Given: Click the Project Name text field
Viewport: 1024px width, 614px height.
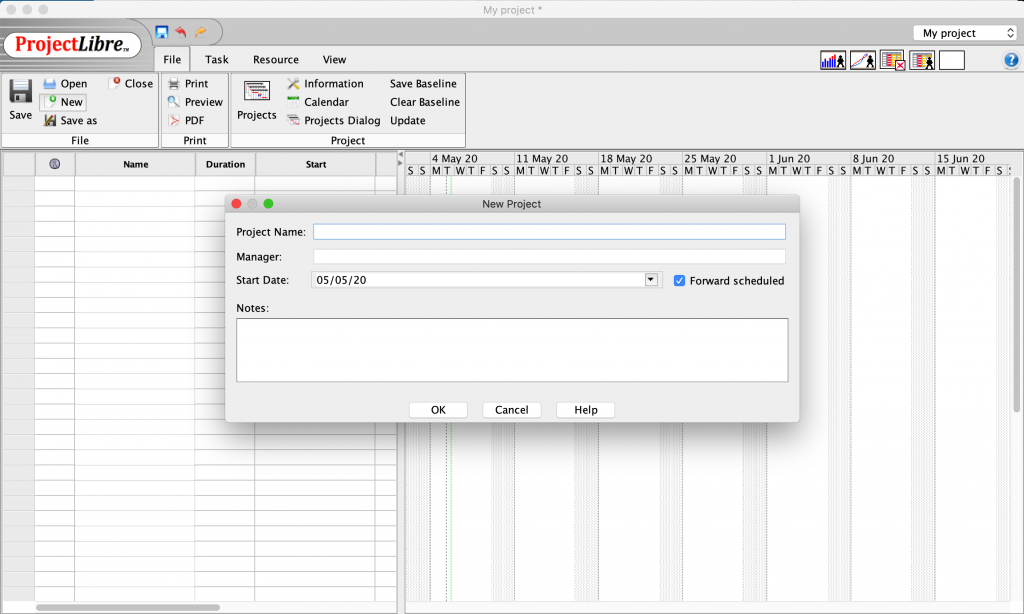Looking at the screenshot, I should tap(549, 232).
